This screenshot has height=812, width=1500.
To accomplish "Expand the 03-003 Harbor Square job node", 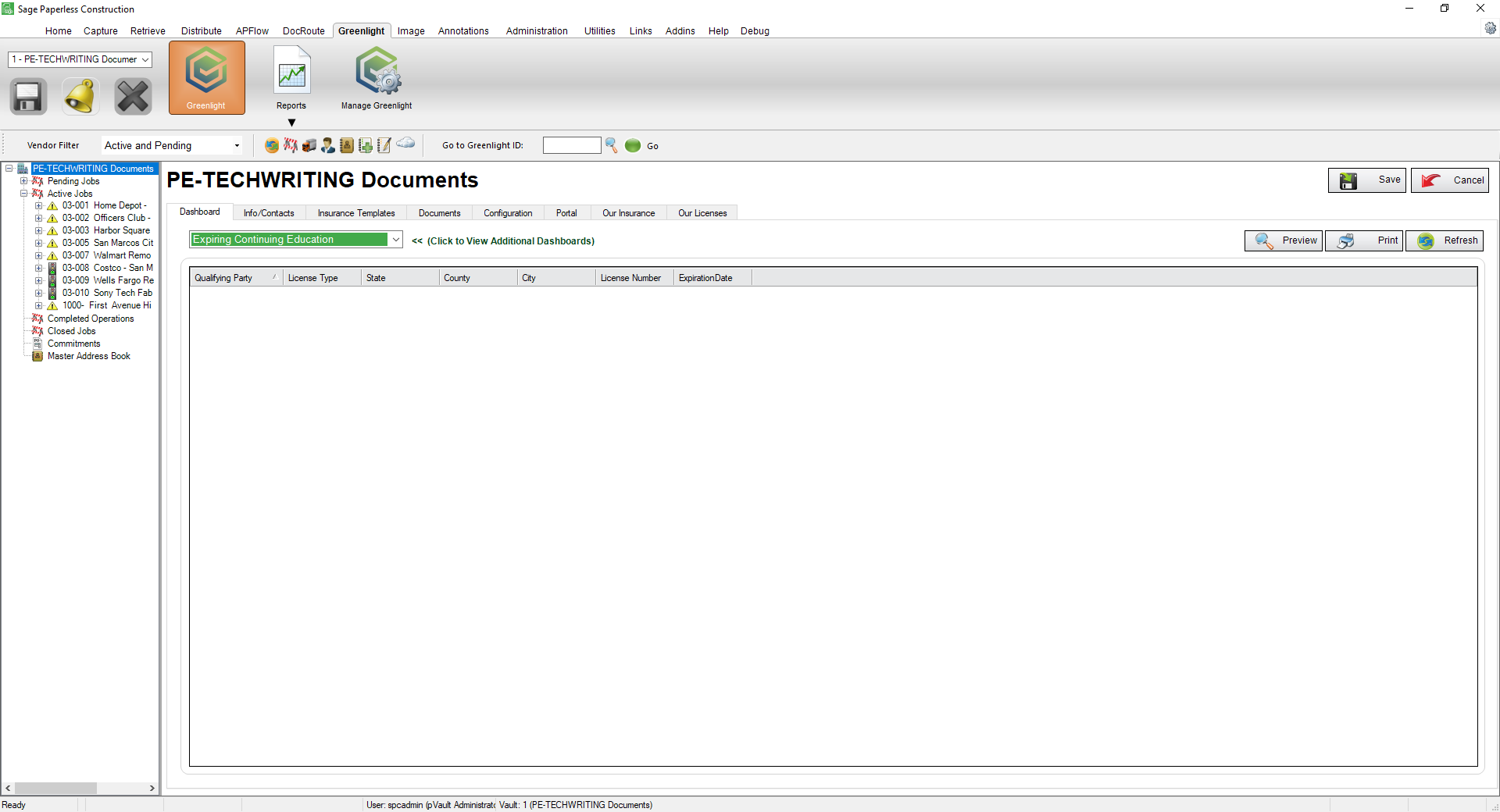I will point(38,230).
